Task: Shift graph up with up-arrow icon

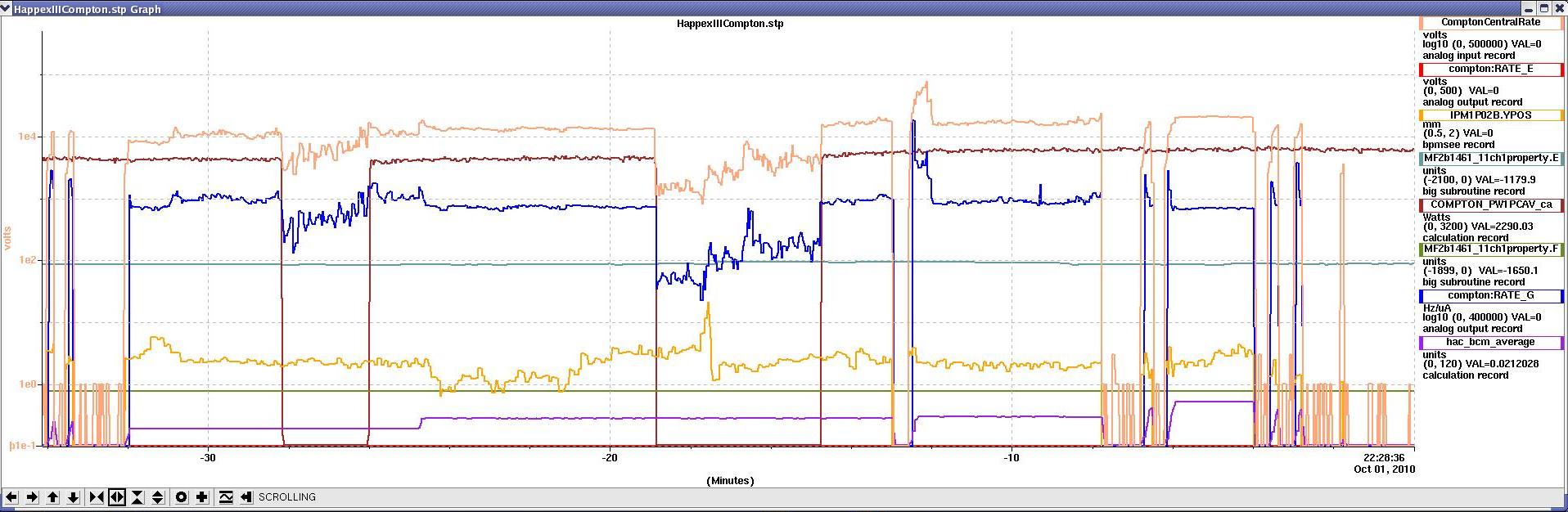Action: coord(52,497)
